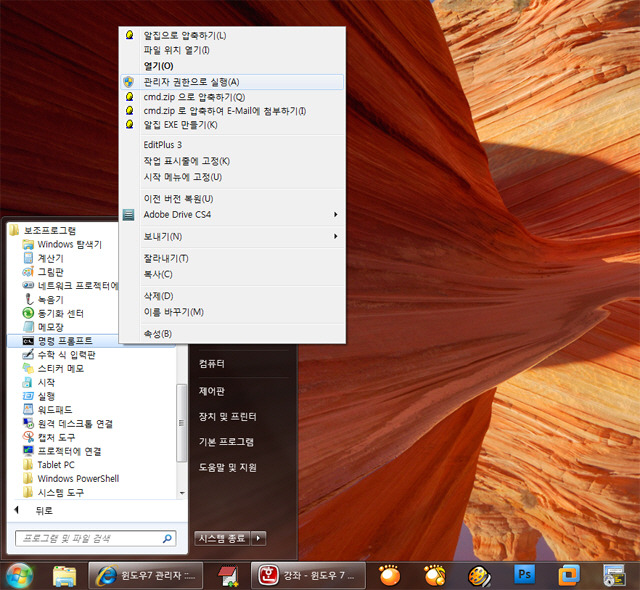Screen dimensions: 640x590
Task: Click the 시스템 종료 shutdown button
Action: (221, 538)
